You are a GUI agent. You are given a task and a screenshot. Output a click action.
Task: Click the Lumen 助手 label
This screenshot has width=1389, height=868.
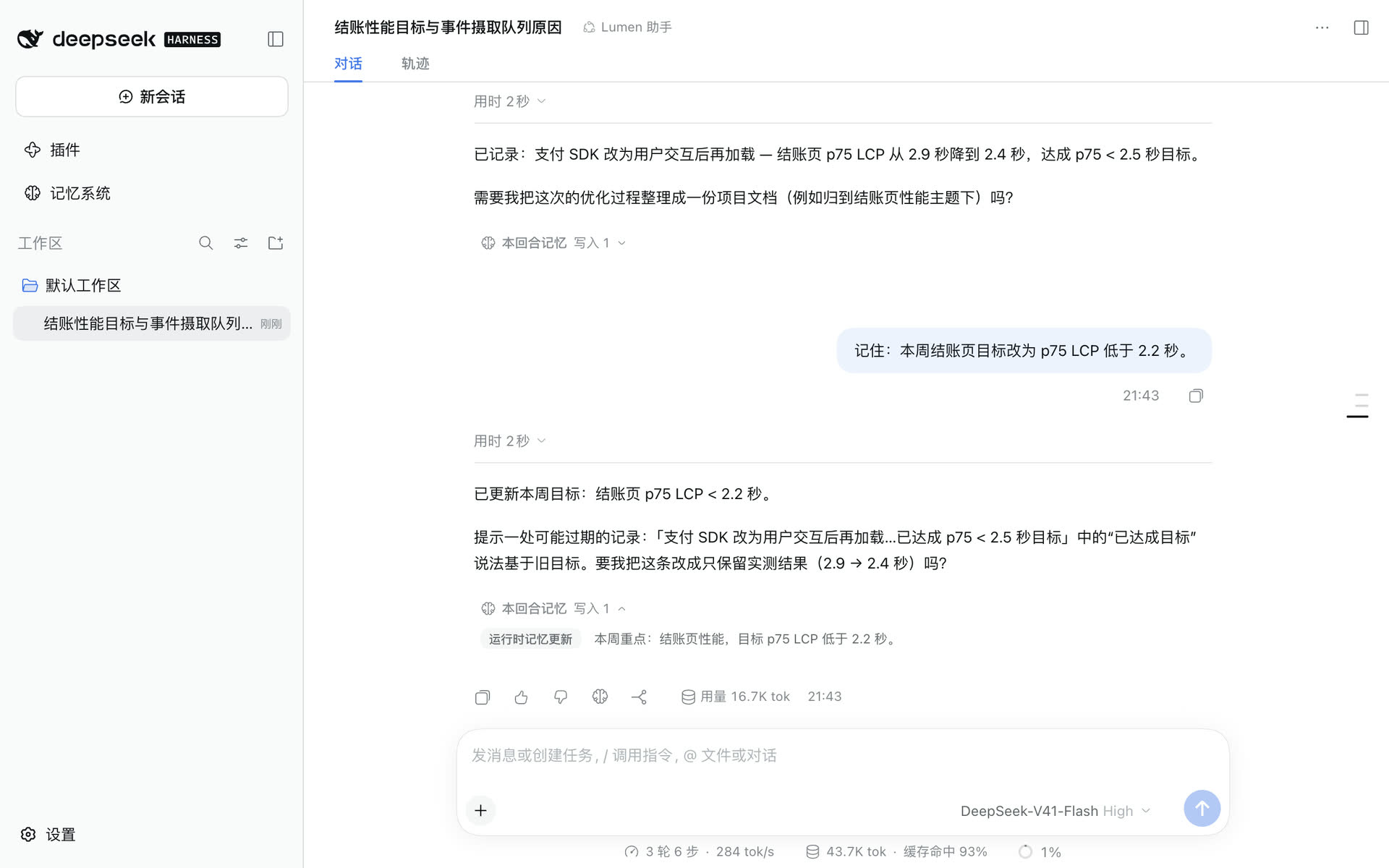[627, 27]
